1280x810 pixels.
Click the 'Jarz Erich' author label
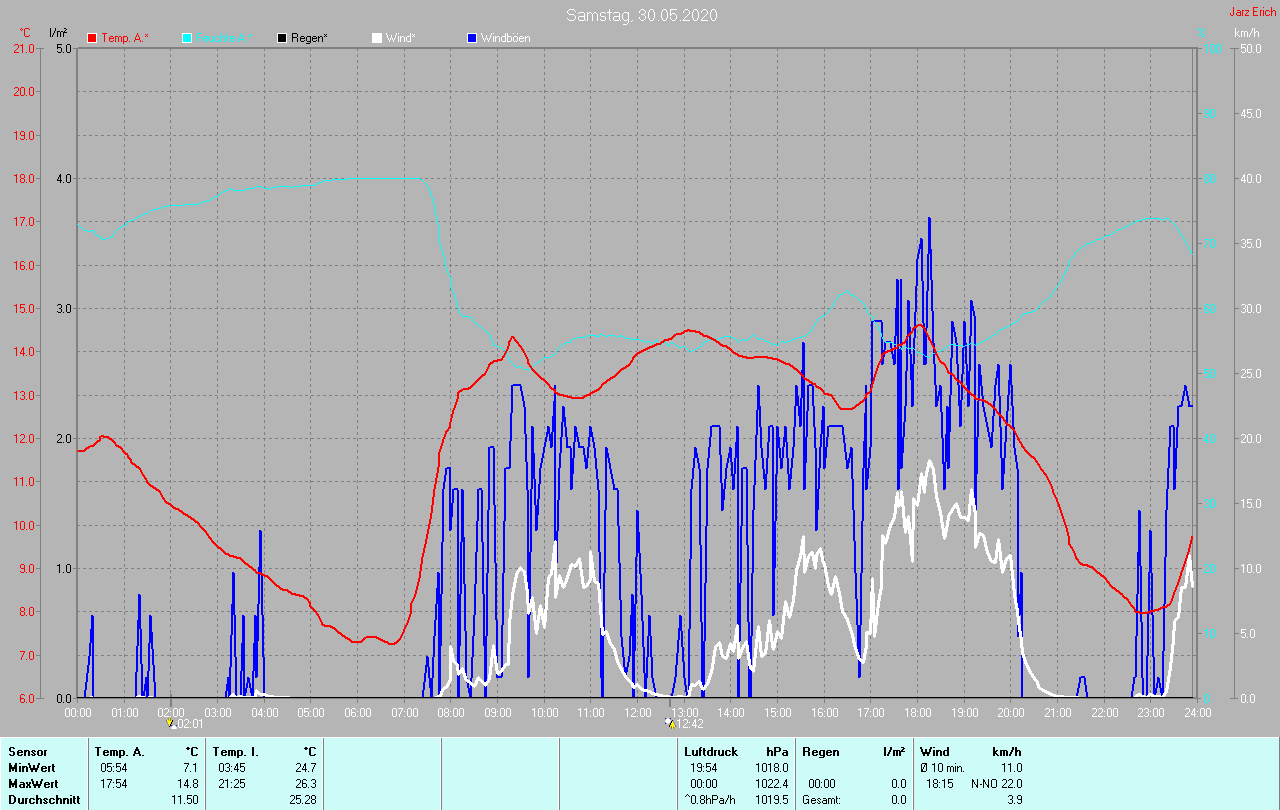click(1253, 12)
